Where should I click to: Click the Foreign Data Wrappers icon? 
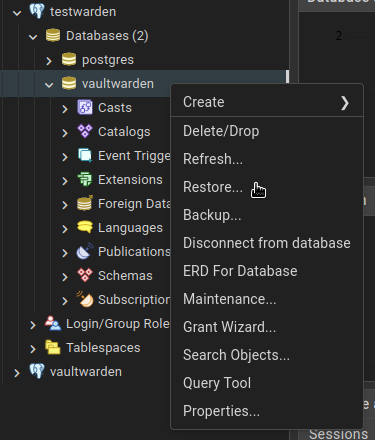pyautogui.click(x=85, y=203)
